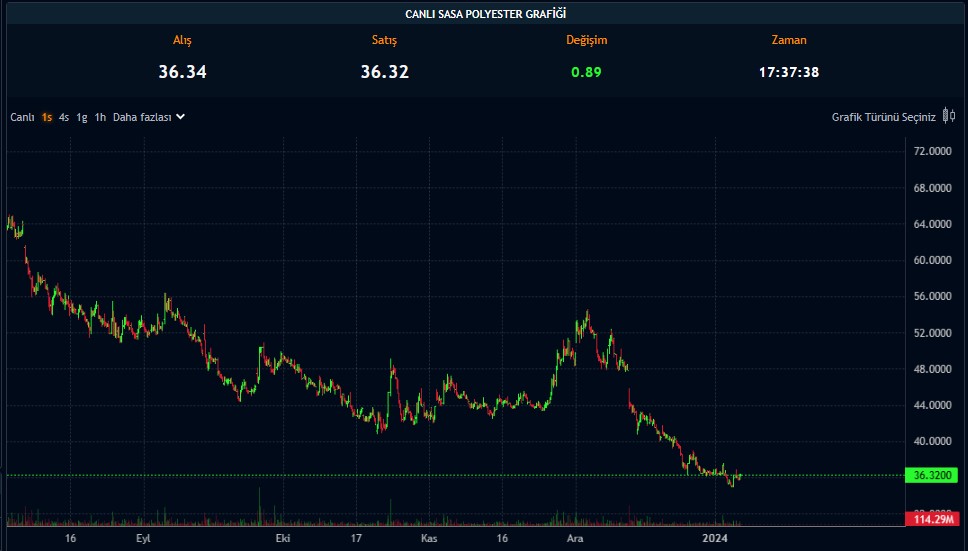Screen dimensions: 968x551
Task: Click the 2024 label on time axis
Action: (x=714, y=539)
